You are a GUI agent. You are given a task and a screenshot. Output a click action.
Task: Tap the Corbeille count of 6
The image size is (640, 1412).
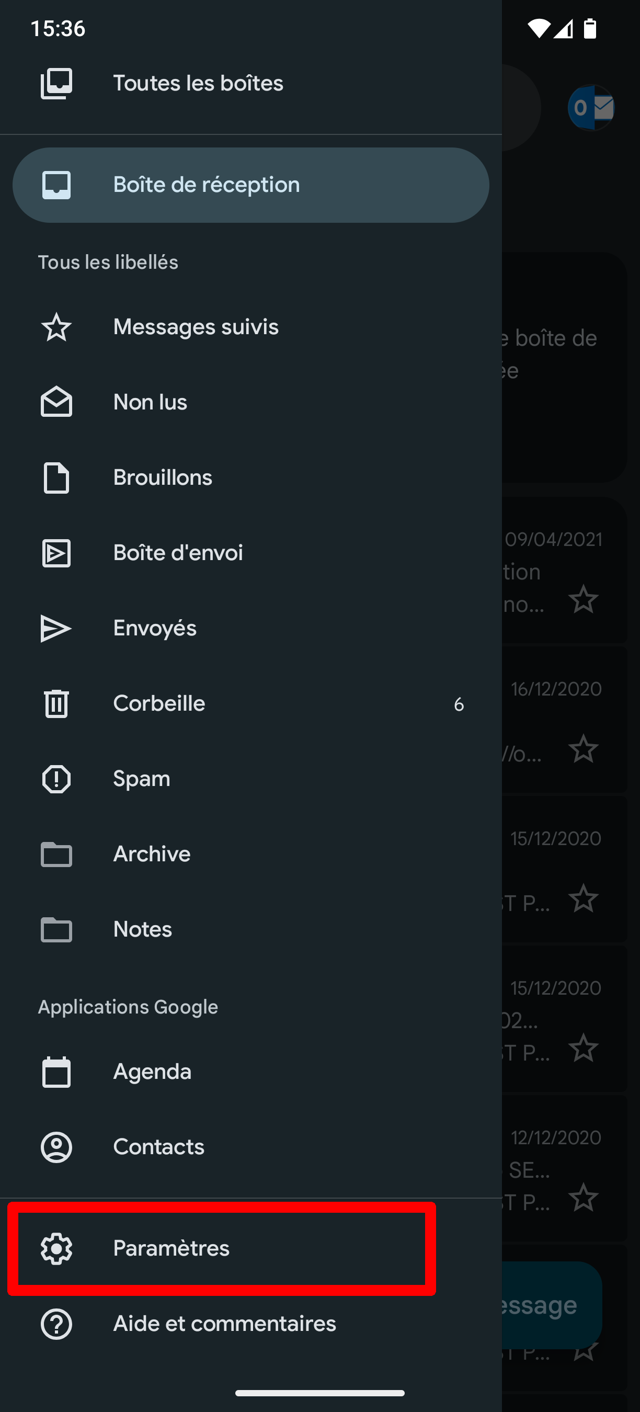(459, 704)
